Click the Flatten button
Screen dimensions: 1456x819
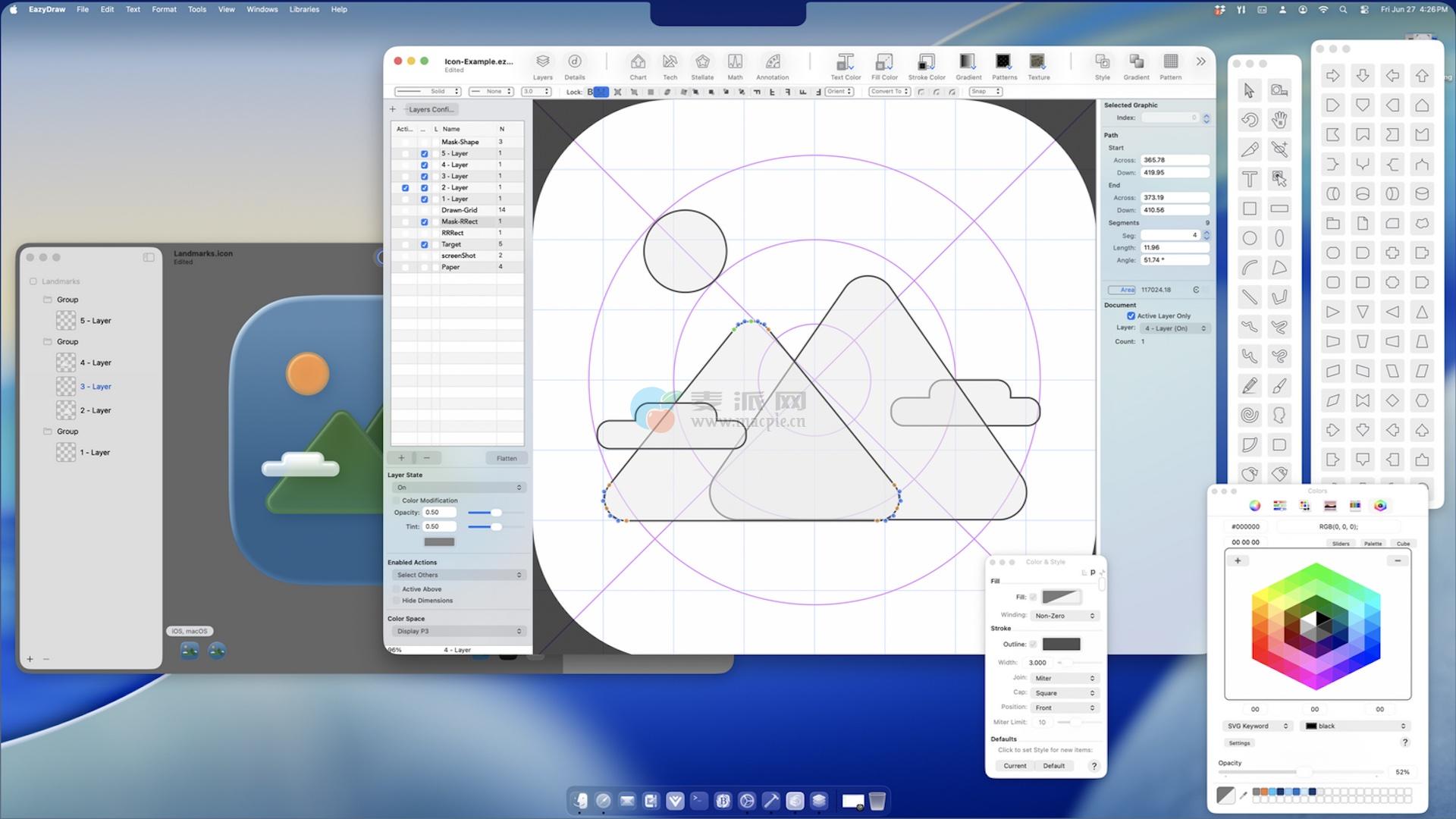tap(506, 458)
